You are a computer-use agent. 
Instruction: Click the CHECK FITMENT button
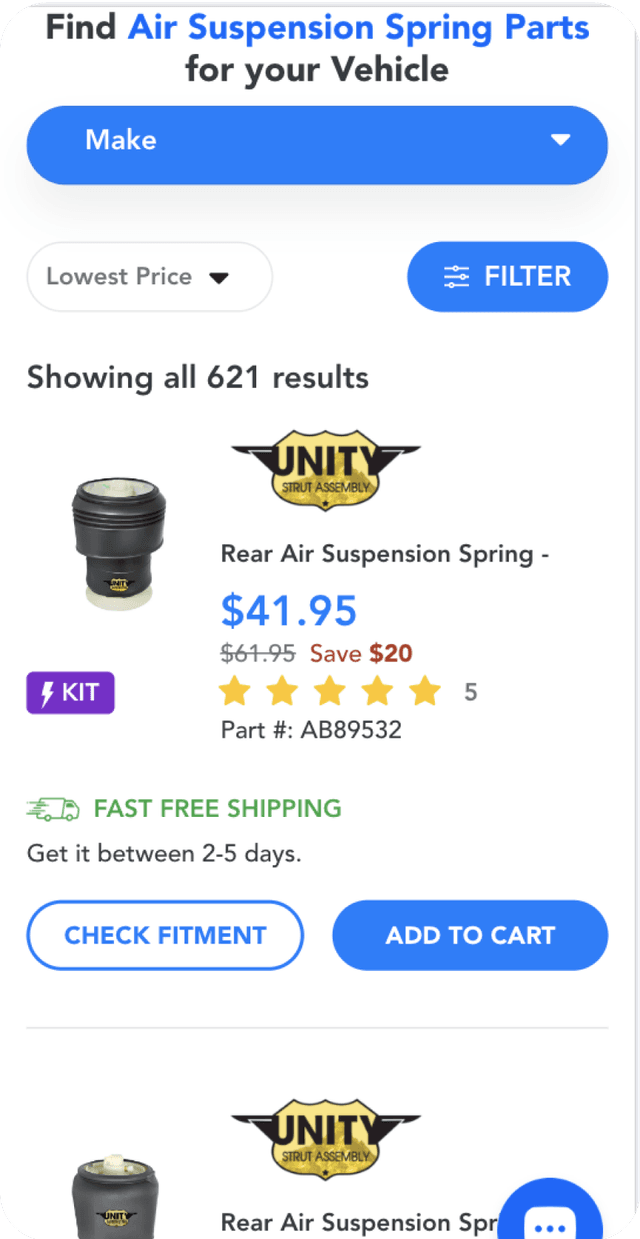pyautogui.click(x=165, y=935)
